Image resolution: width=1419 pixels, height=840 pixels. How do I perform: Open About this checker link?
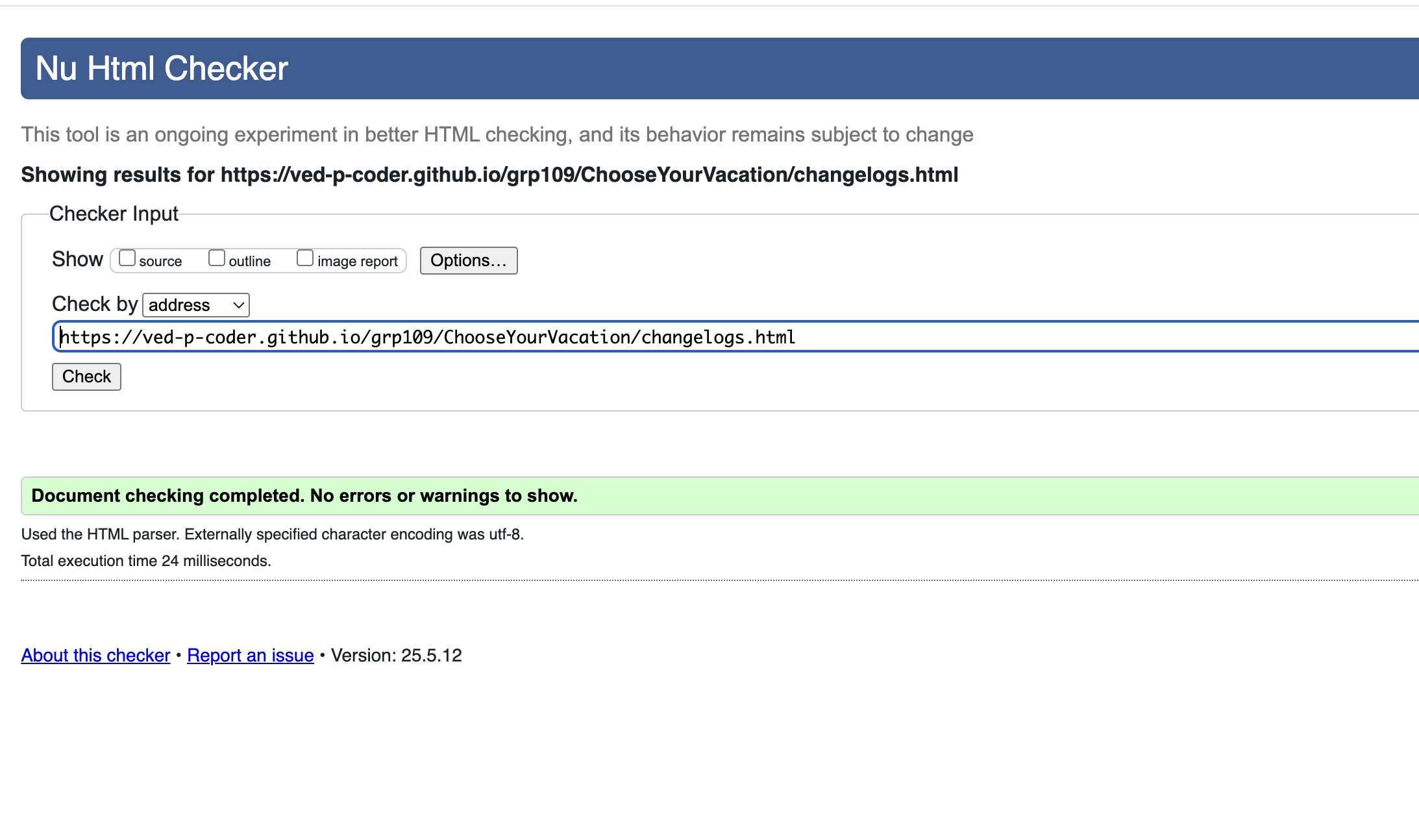(95, 656)
